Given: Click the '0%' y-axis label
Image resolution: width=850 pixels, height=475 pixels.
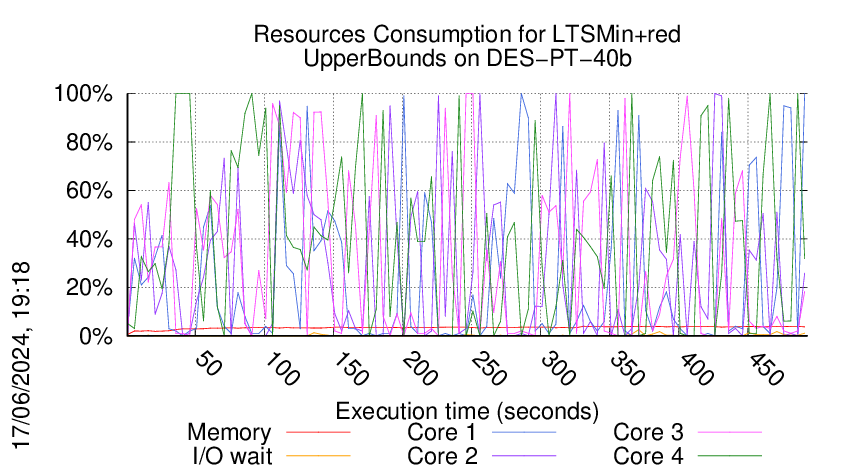Looking at the screenshot, I should tap(95, 336).
